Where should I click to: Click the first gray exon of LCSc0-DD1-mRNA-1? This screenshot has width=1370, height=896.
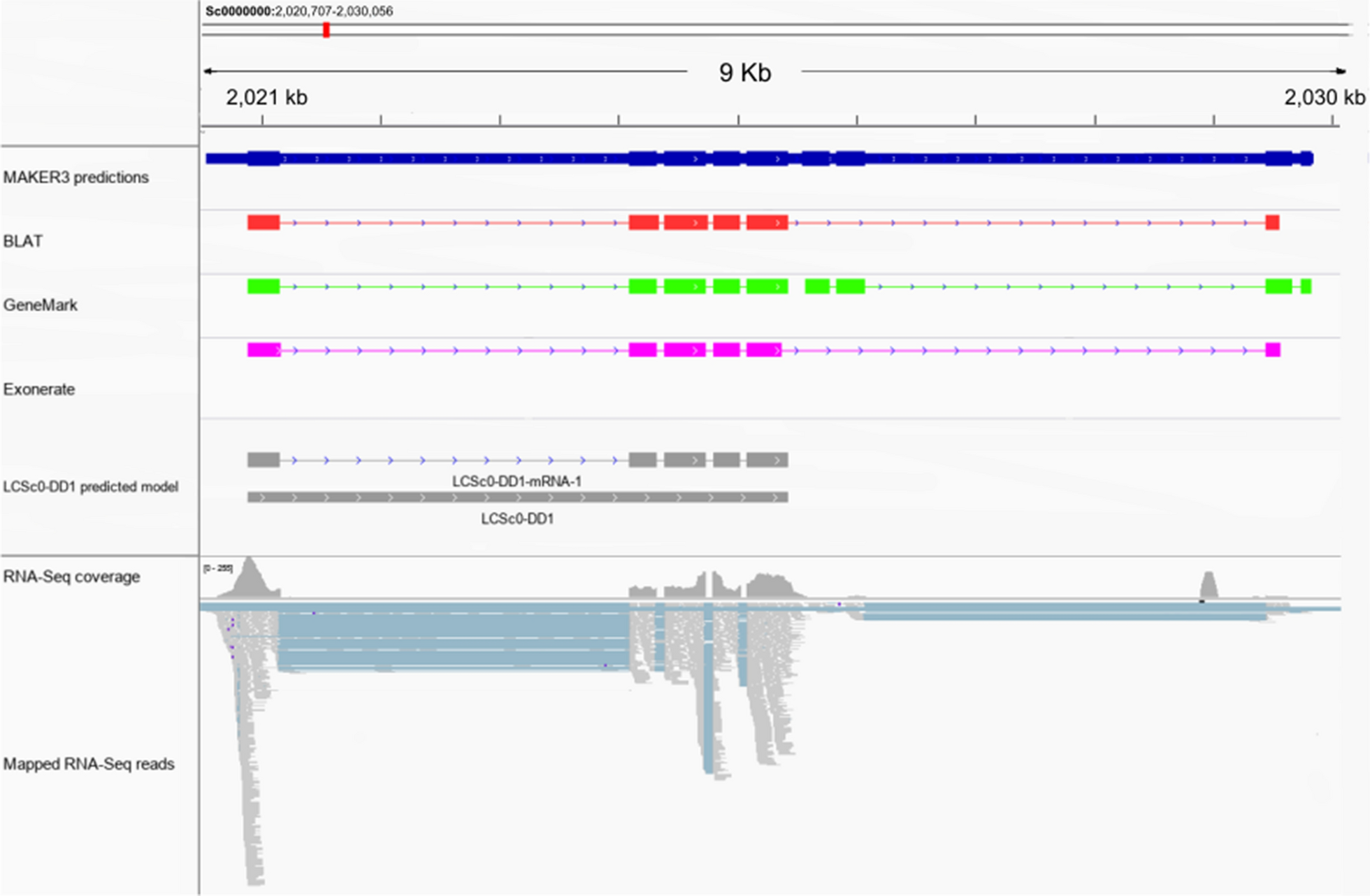click(264, 460)
